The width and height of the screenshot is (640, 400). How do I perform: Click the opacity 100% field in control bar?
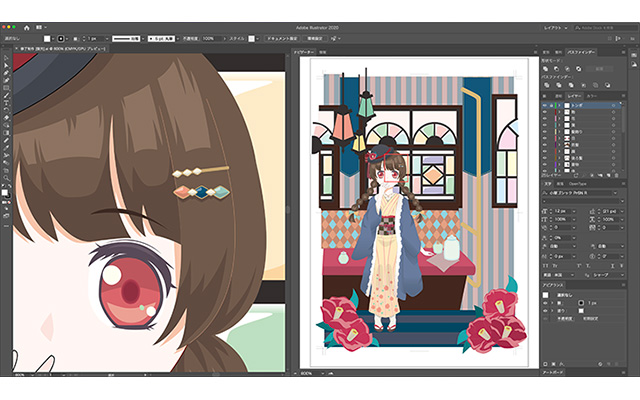[212, 38]
